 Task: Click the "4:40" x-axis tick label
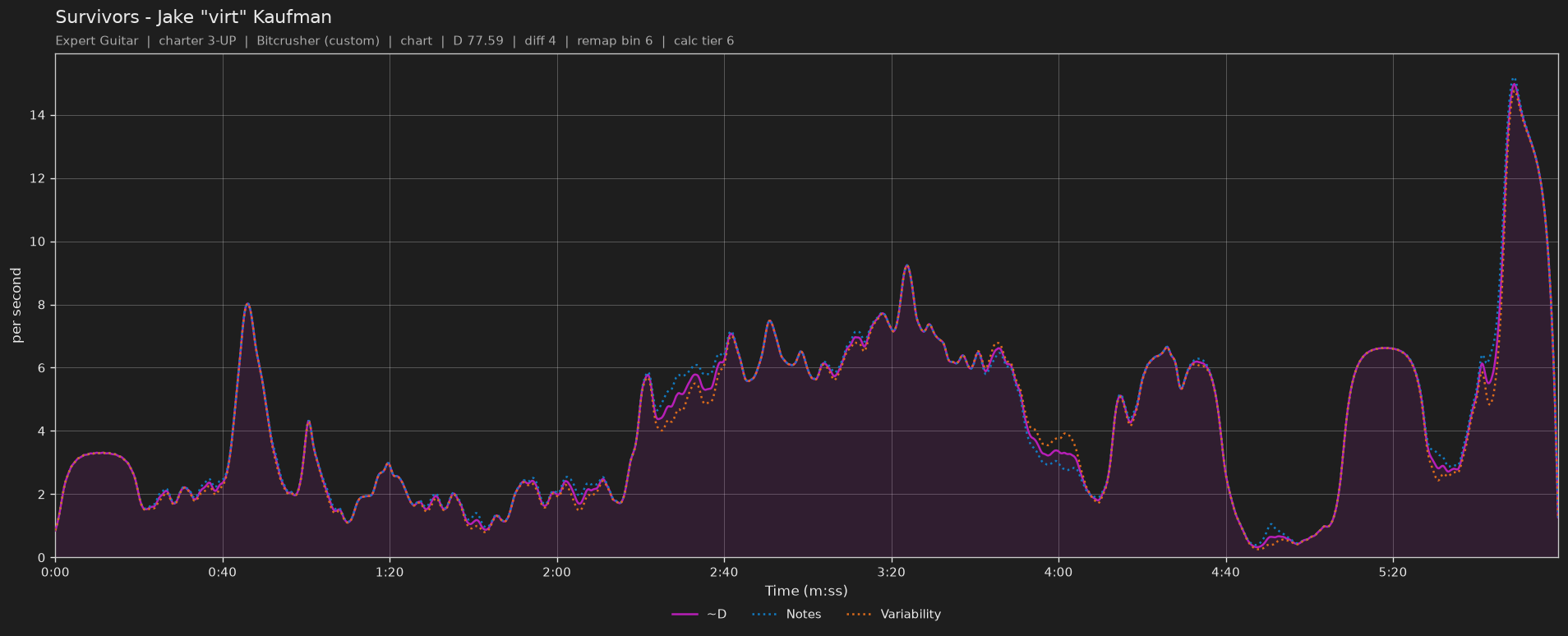[1226, 572]
